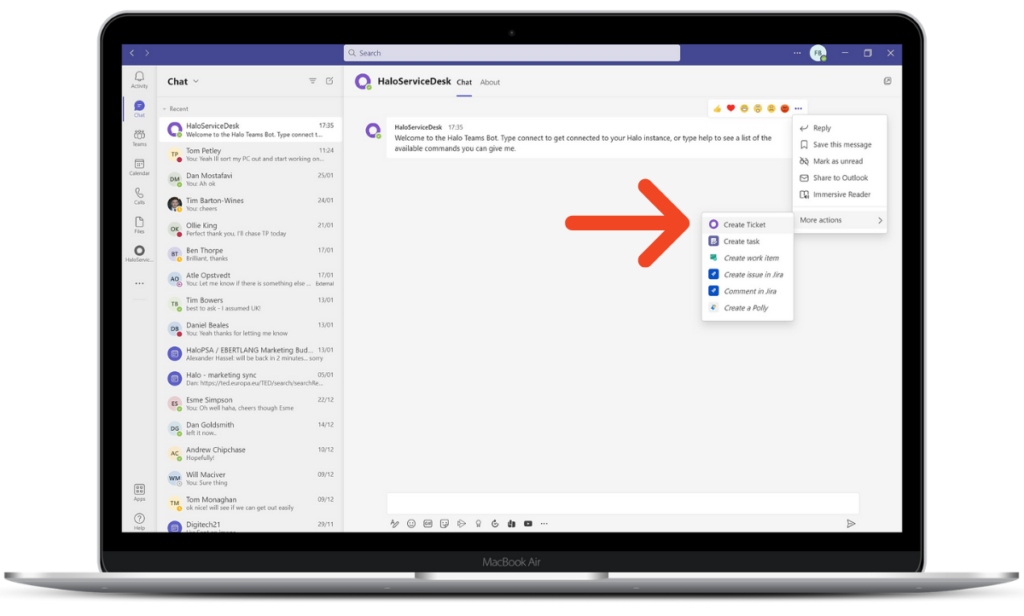
Task: Open Files in the left sidebar
Action: click(x=139, y=225)
